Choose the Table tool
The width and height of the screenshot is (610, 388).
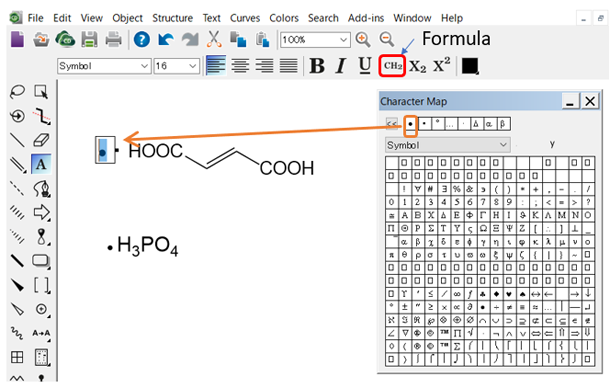click(x=17, y=357)
